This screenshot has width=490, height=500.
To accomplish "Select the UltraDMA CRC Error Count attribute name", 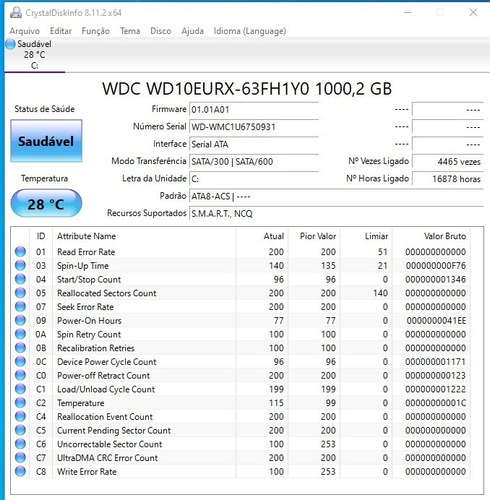I will pos(107,458).
